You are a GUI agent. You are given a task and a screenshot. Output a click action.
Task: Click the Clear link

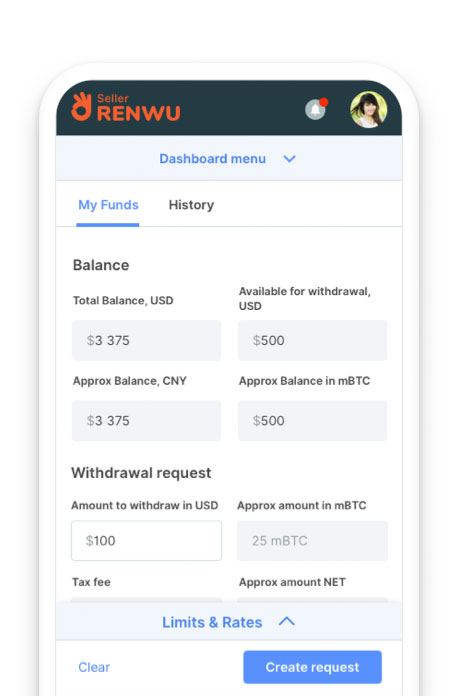click(94, 667)
